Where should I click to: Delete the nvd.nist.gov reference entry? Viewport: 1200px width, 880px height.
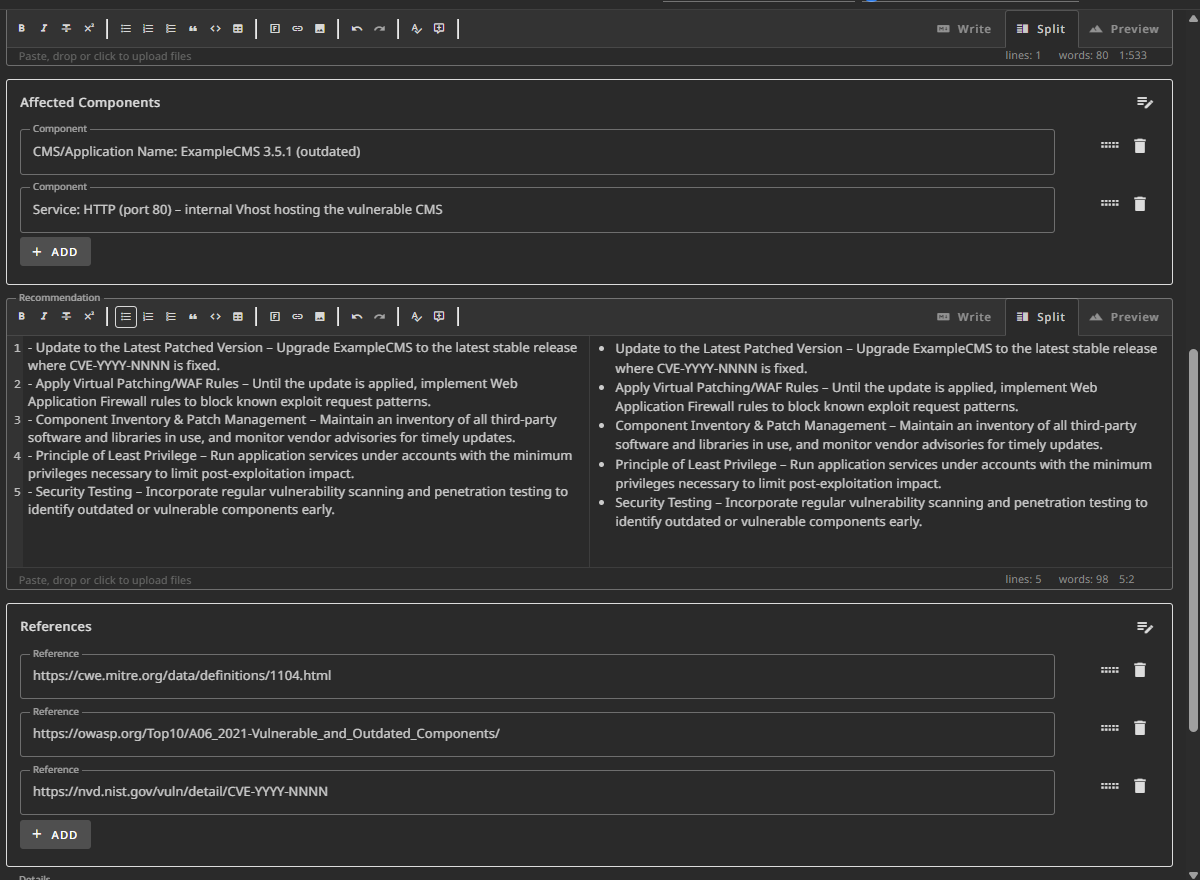tap(1139, 786)
